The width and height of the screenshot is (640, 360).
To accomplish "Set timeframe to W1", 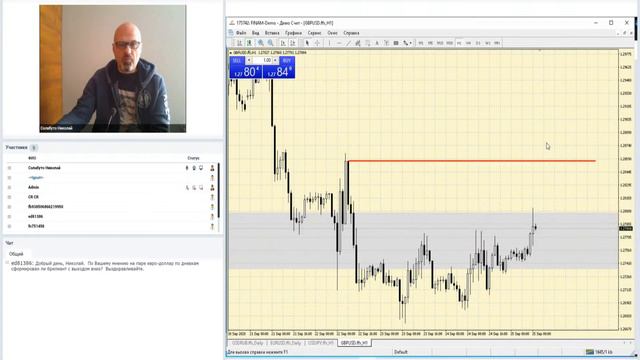I will pyautogui.click(x=488, y=43).
